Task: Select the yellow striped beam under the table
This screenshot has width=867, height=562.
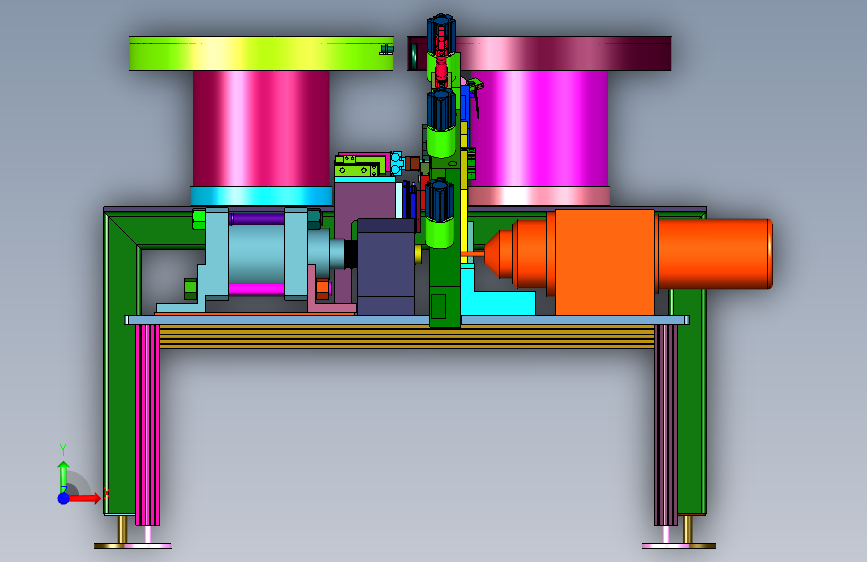Action: pos(406,336)
